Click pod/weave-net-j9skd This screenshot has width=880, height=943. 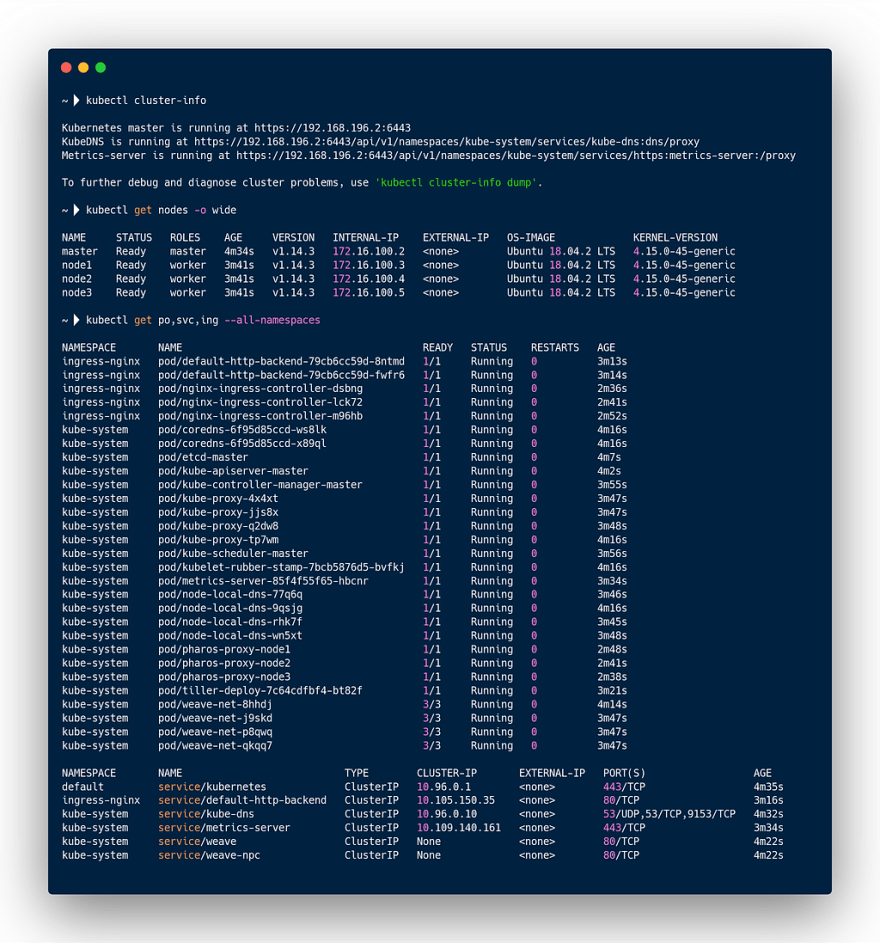tap(215, 718)
